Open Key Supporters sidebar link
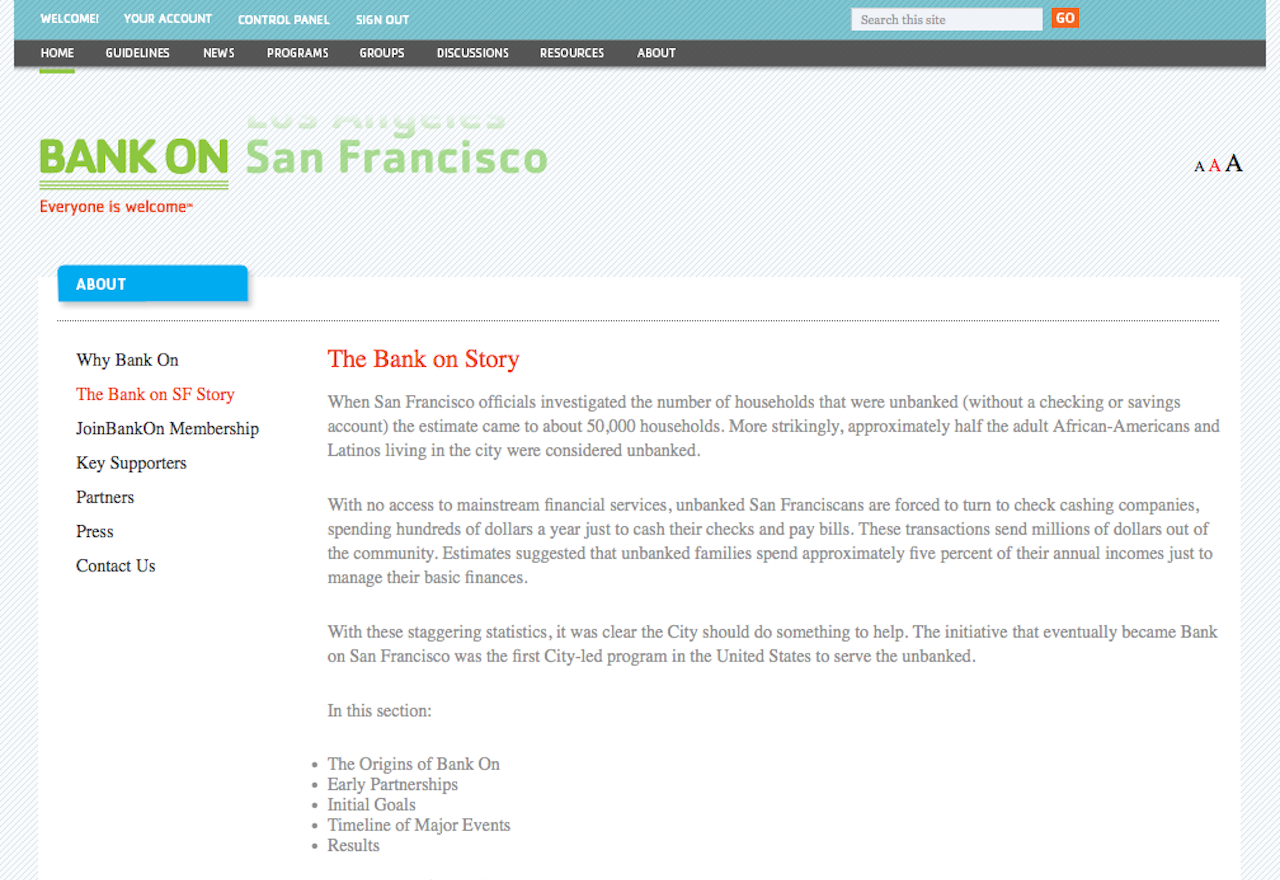 [131, 463]
